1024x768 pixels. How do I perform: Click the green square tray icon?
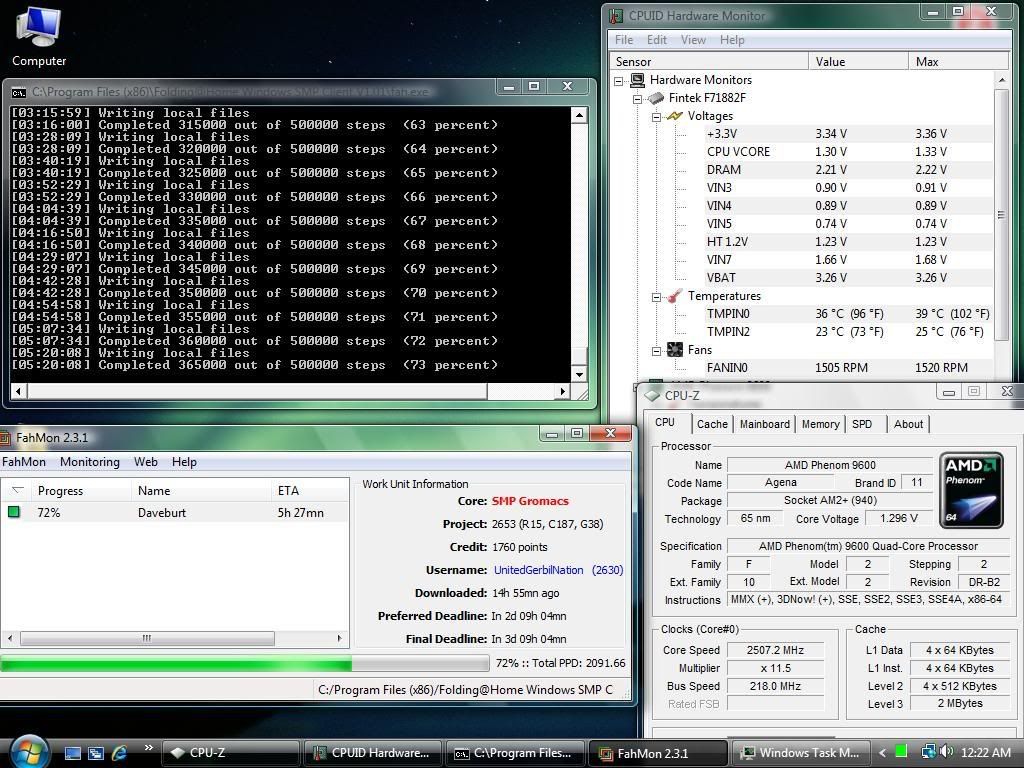(x=901, y=752)
